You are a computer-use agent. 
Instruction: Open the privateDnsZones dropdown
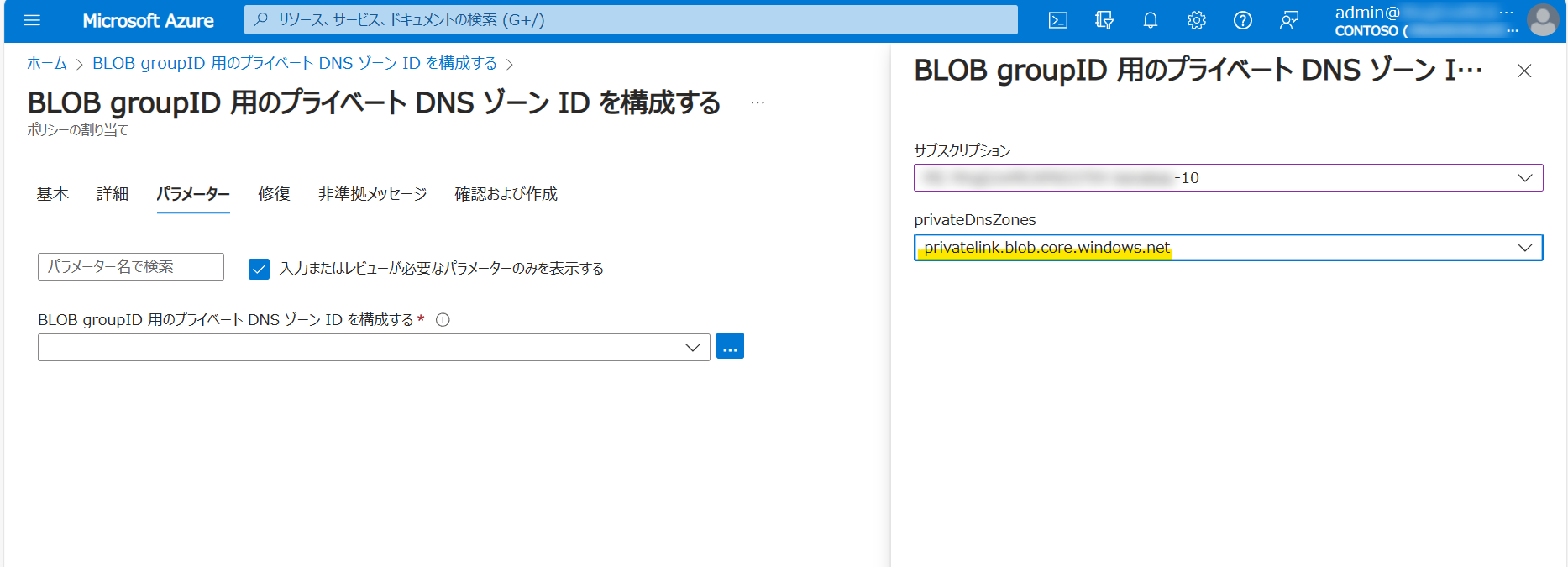coord(1229,248)
